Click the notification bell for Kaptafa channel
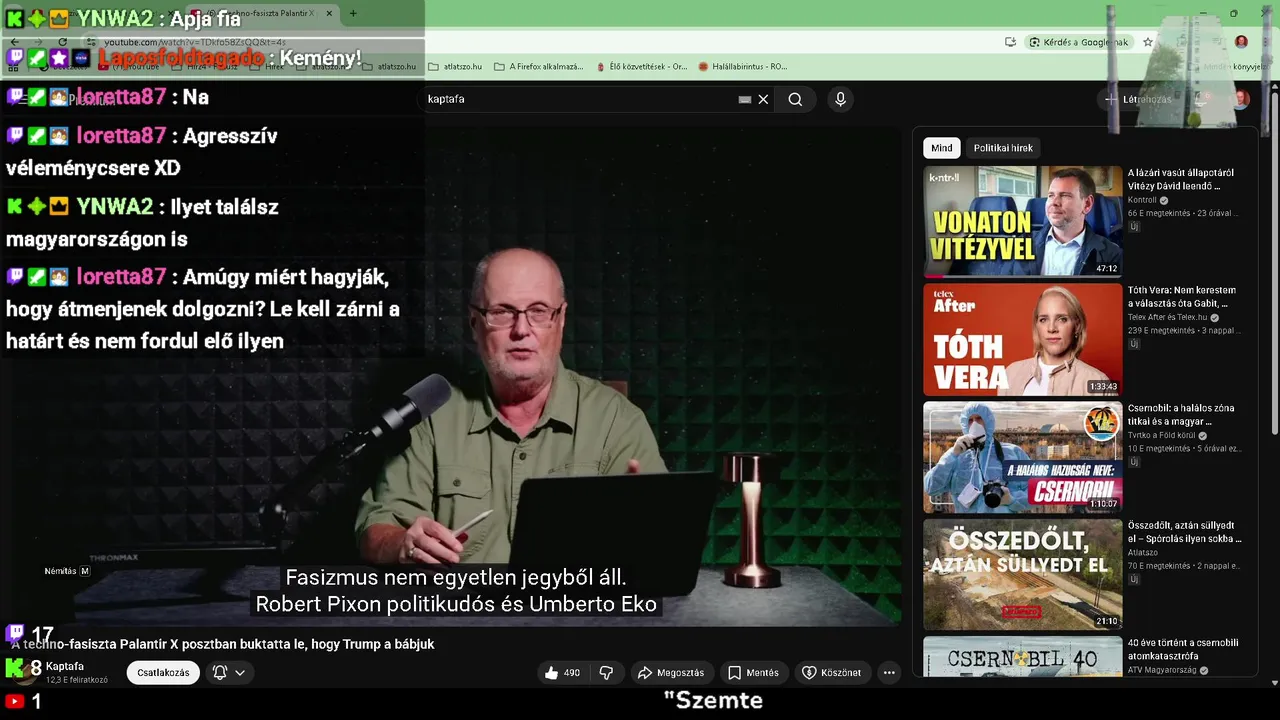 click(220, 673)
